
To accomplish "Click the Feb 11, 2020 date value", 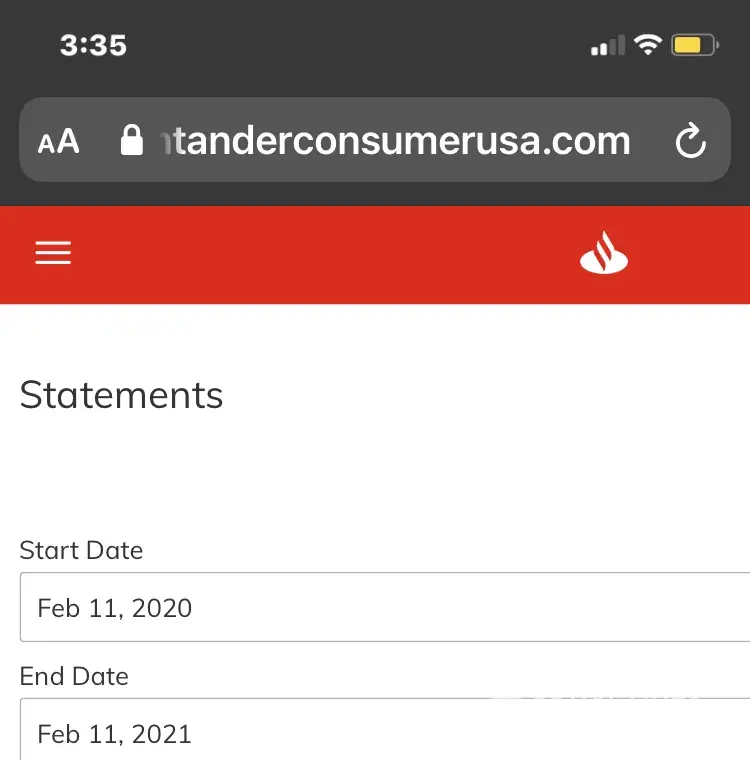I will (115, 608).
